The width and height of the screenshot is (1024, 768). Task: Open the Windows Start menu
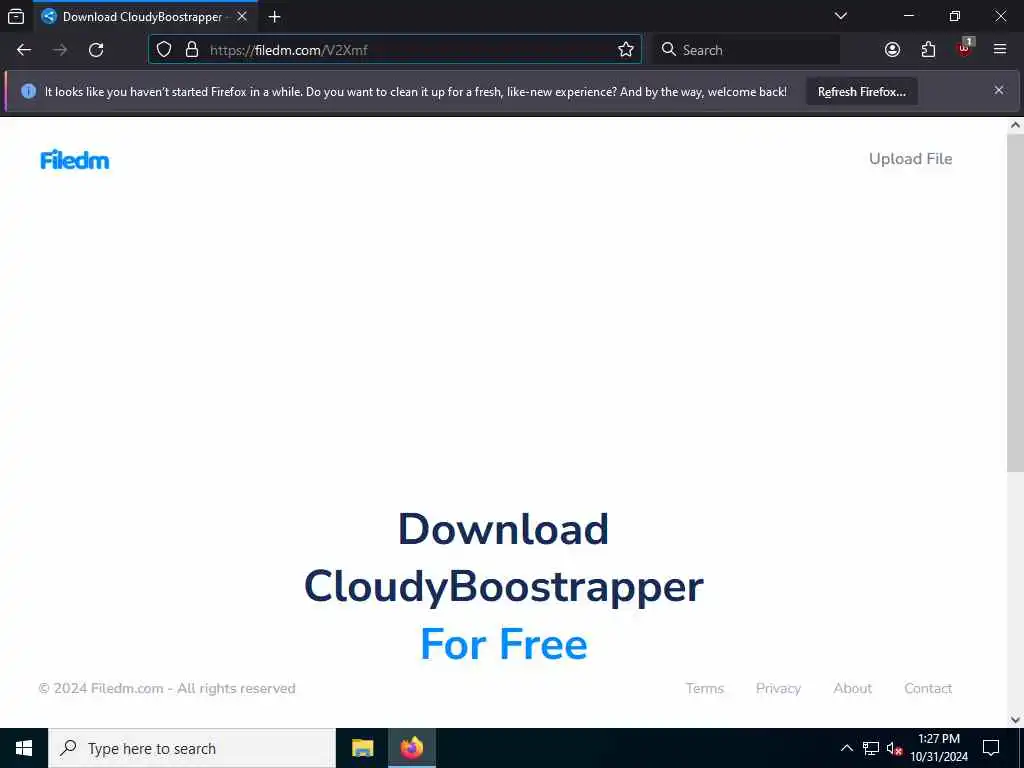tap(24, 748)
